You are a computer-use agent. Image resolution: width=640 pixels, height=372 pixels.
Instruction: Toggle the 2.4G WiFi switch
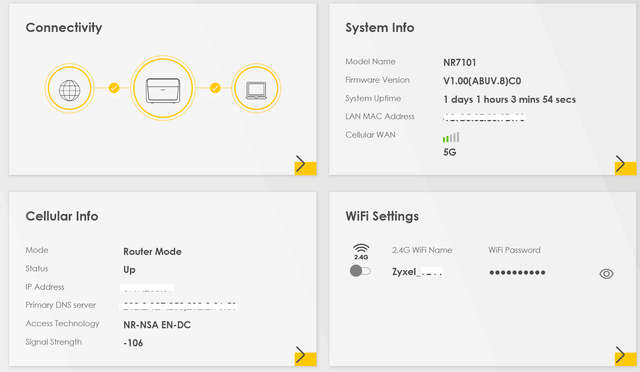360,271
